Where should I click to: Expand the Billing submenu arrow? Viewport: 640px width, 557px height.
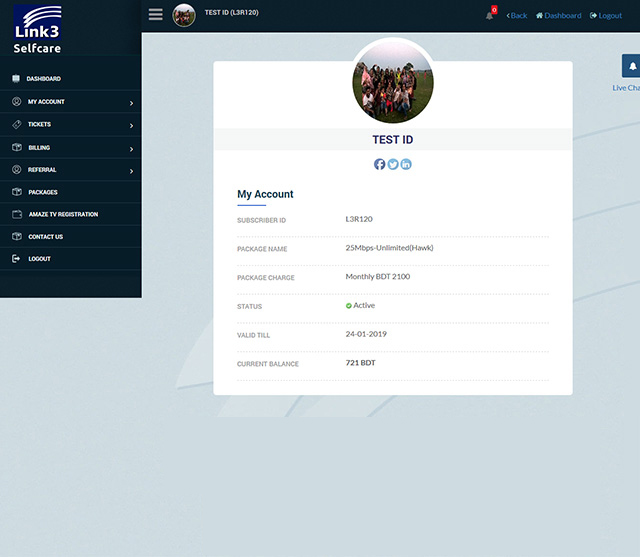point(131,148)
